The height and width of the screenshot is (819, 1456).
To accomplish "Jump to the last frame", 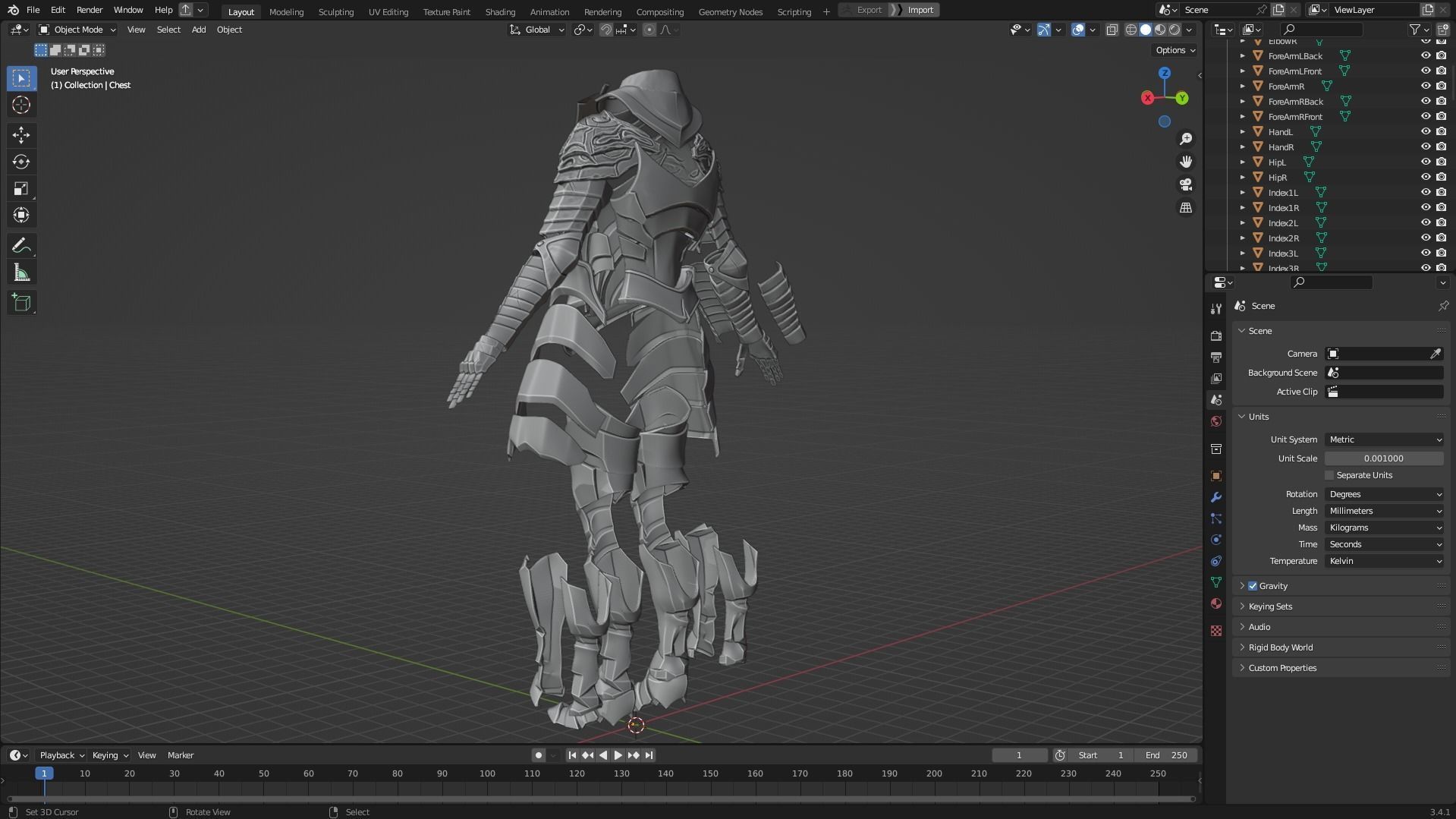I will coord(649,755).
